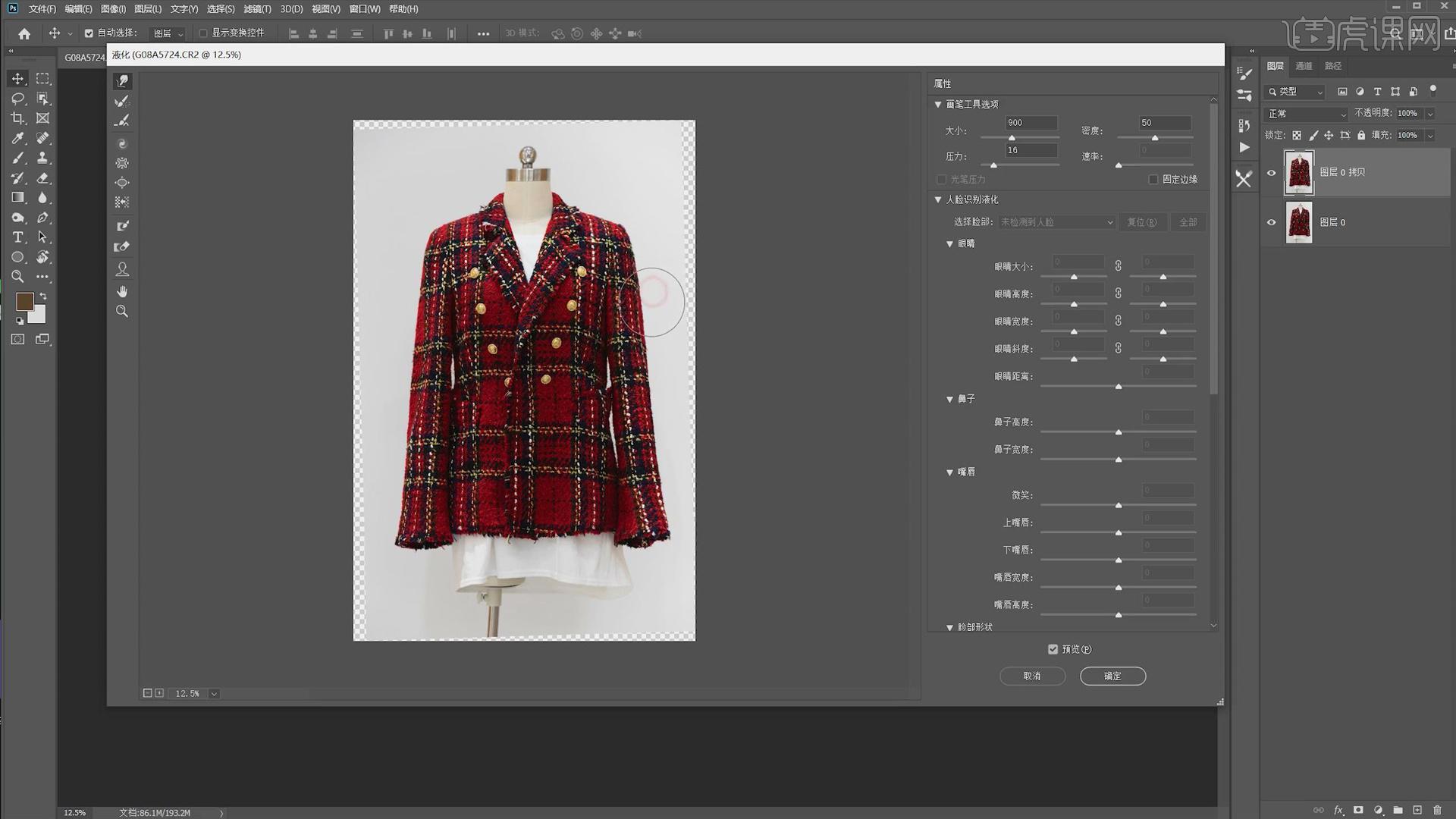Collapse the 画笔工具选项 section

coord(938,105)
